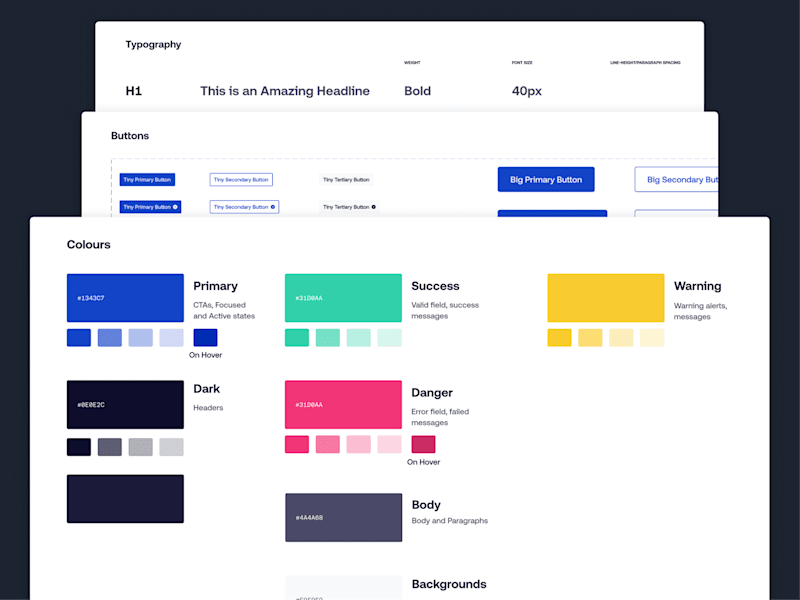Select the large Primary blue swatch
This screenshot has width=800, height=600.
(x=125, y=298)
